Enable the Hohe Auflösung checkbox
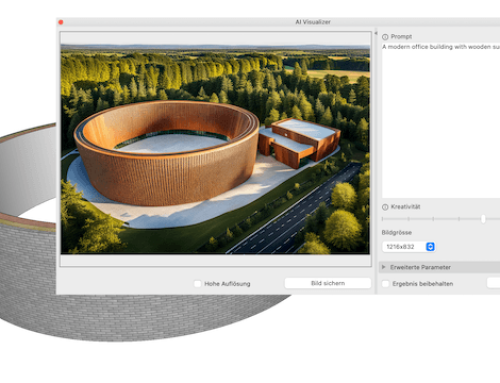This screenshot has width=500, height=383. click(x=197, y=284)
